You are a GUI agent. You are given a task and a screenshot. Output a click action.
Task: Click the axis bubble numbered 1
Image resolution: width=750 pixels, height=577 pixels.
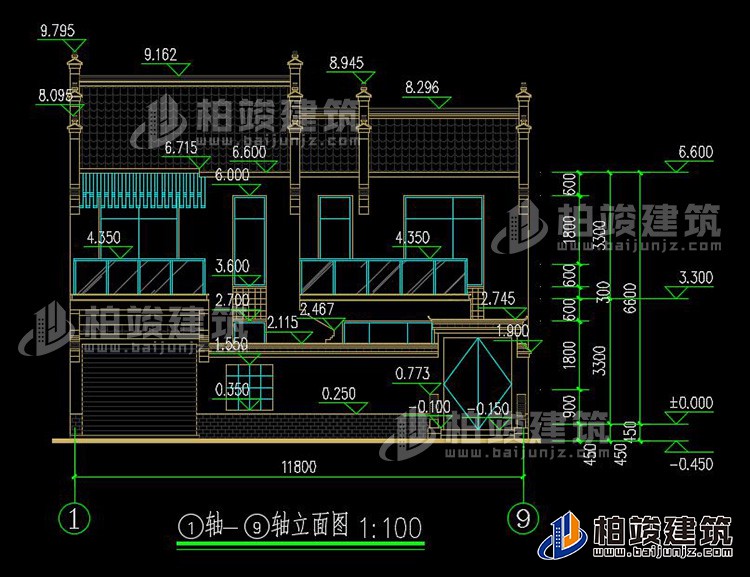(75, 518)
